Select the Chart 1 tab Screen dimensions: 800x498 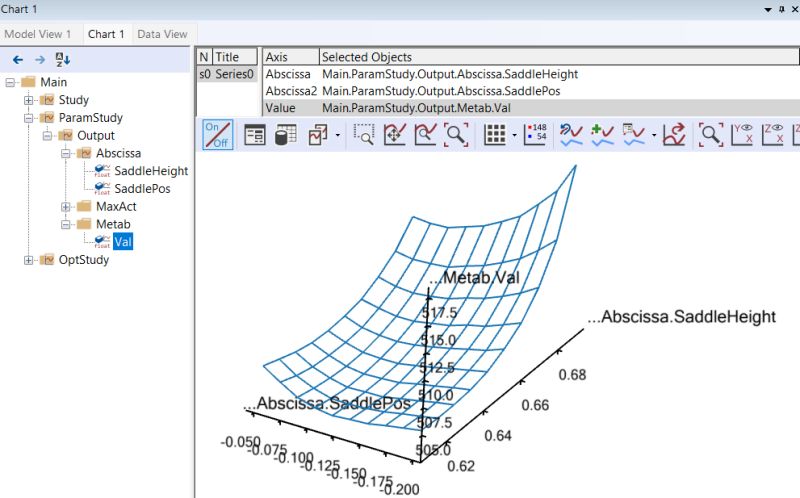click(106, 34)
